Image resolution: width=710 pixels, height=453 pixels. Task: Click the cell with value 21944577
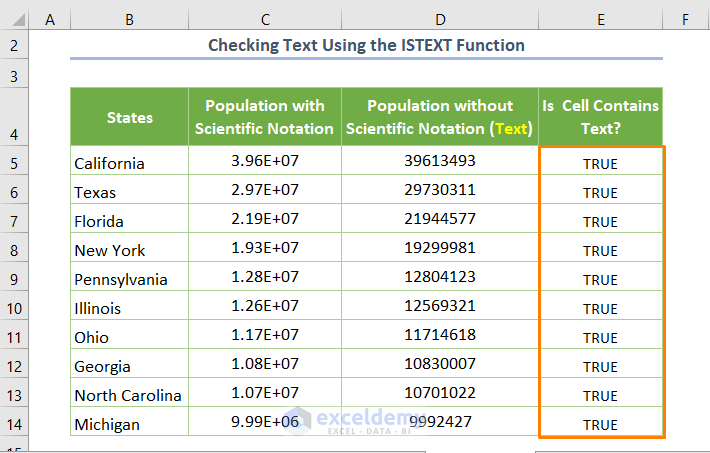click(x=440, y=221)
